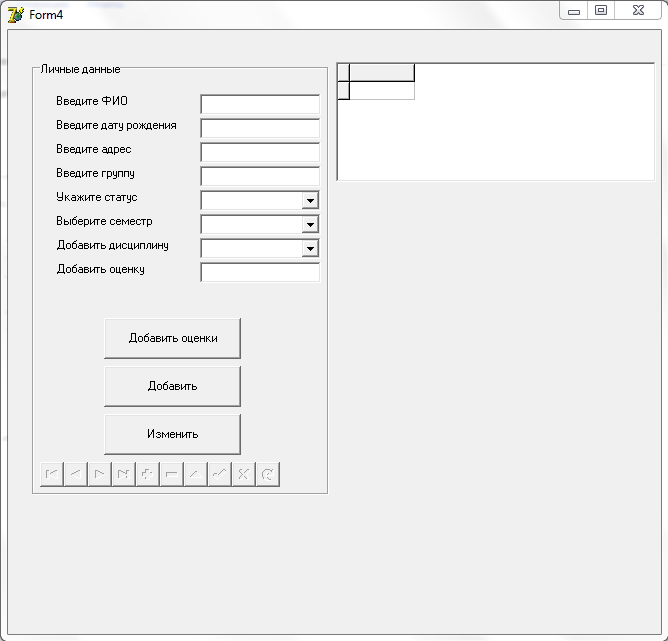Go to next record in navigator bar
668x641 pixels.
(x=100, y=474)
